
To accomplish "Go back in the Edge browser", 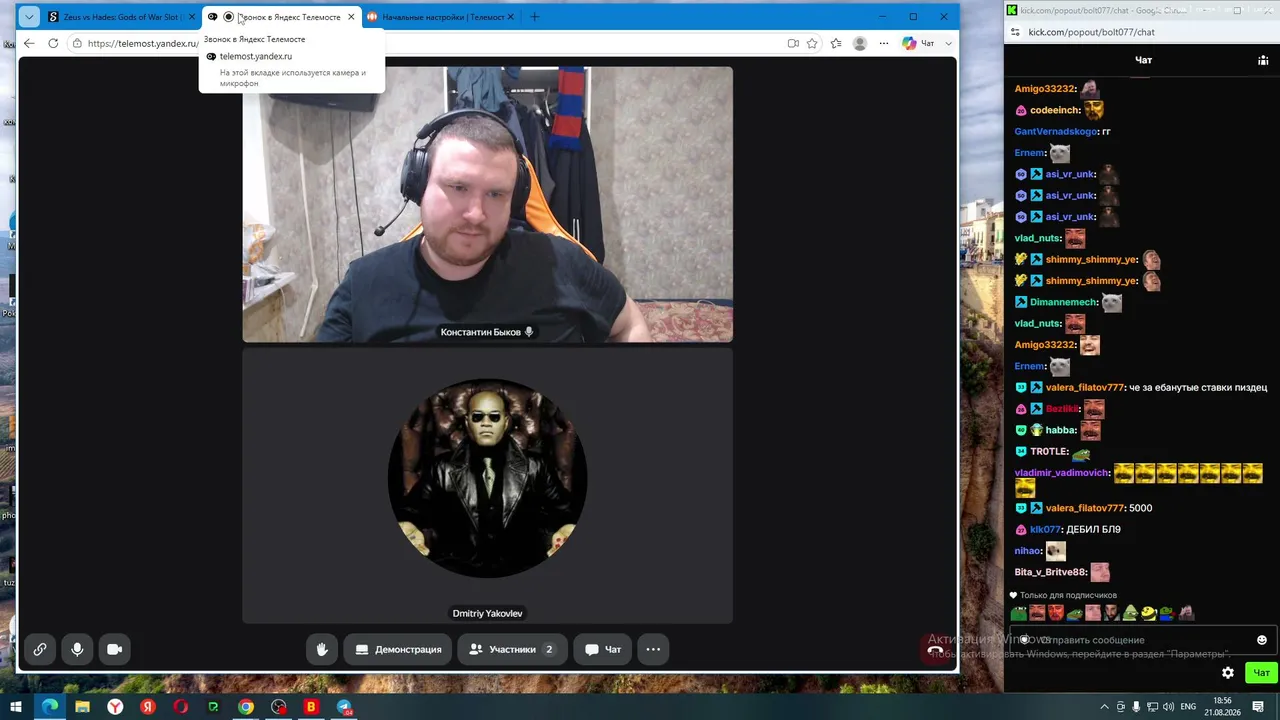I will pyautogui.click(x=29, y=43).
